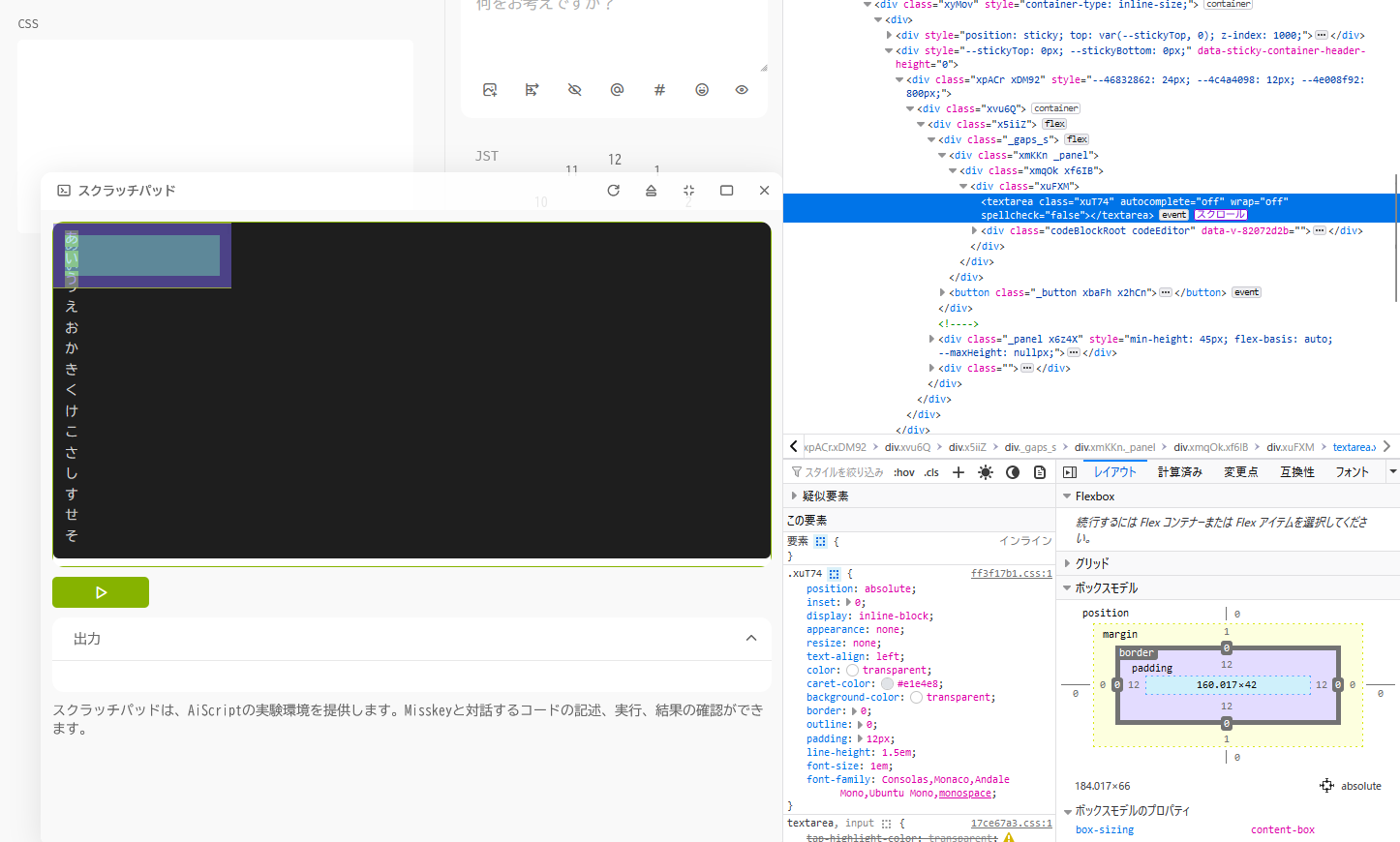
Task: Insert a hashtag in the post form
Action: pyautogui.click(x=659, y=89)
